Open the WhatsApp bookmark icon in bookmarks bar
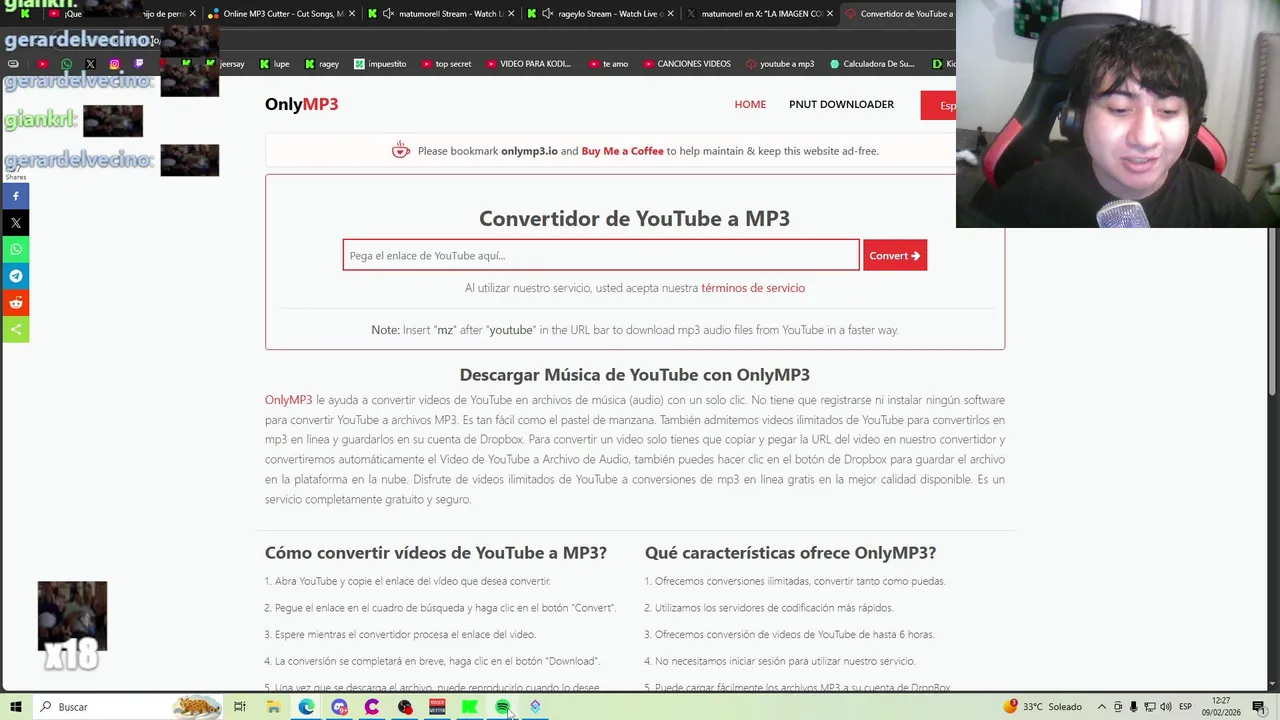The image size is (1280, 720). [66, 64]
